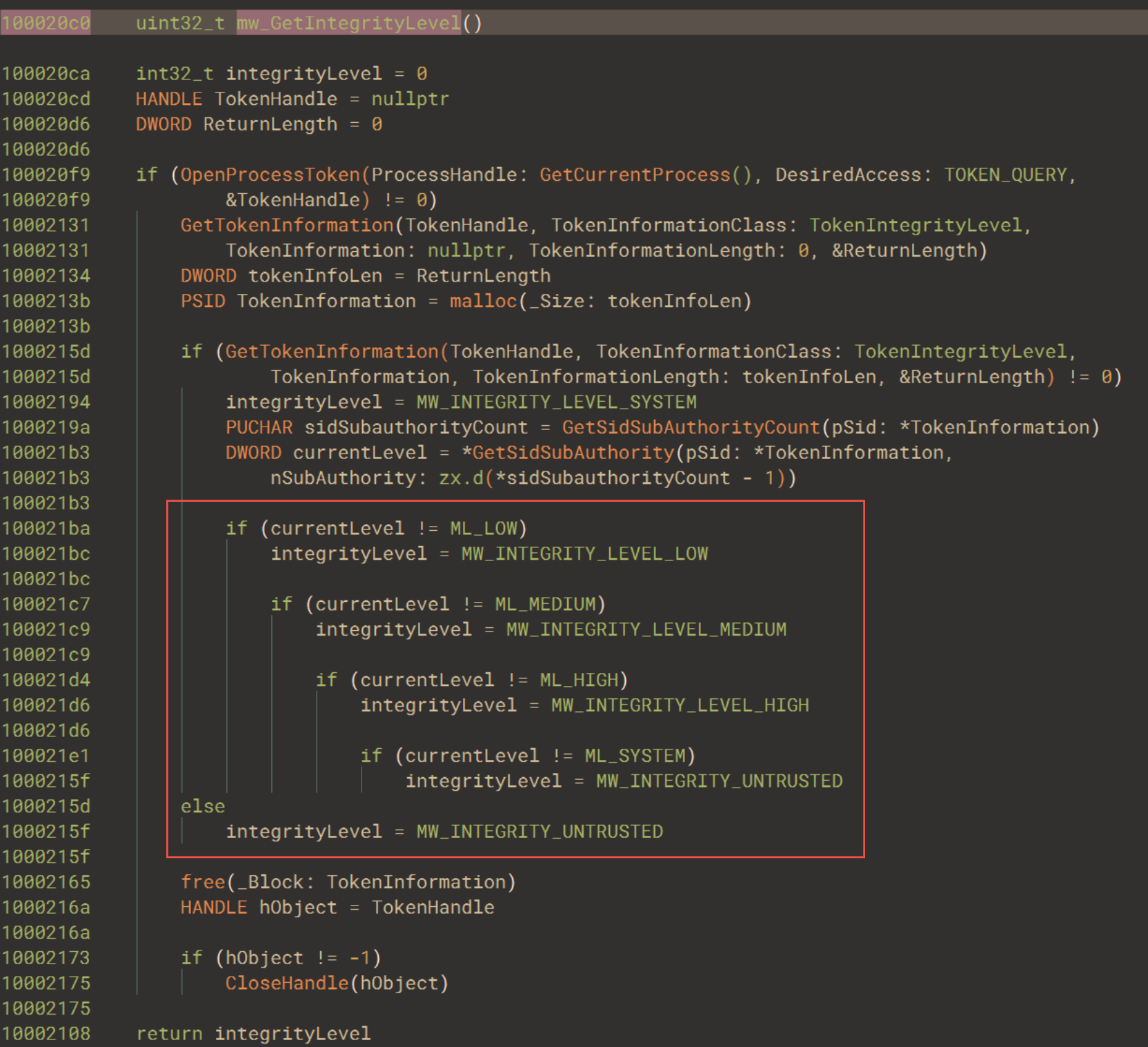
Task: Click address 100020c0 in the header line
Action: click(45, 23)
